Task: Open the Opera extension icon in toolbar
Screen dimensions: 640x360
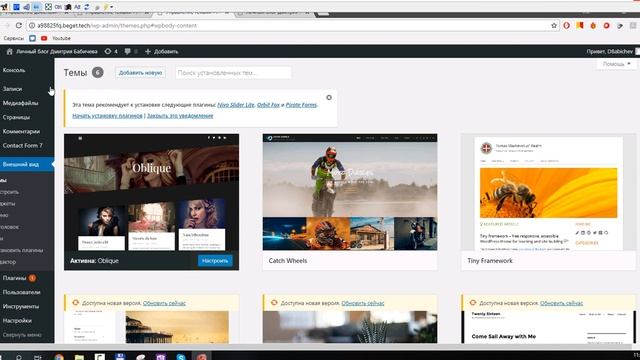Action: coord(567,25)
